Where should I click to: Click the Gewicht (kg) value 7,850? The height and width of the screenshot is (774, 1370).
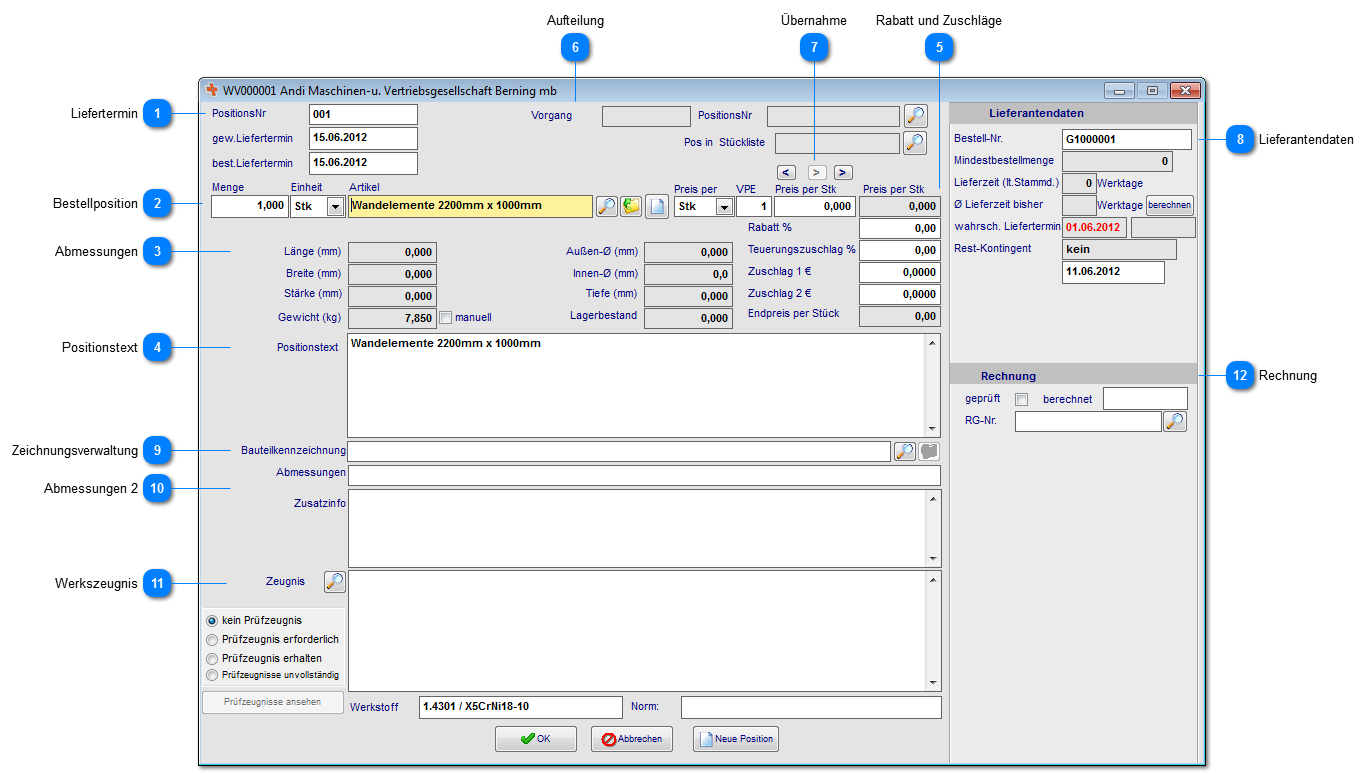(x=392, y=318)
